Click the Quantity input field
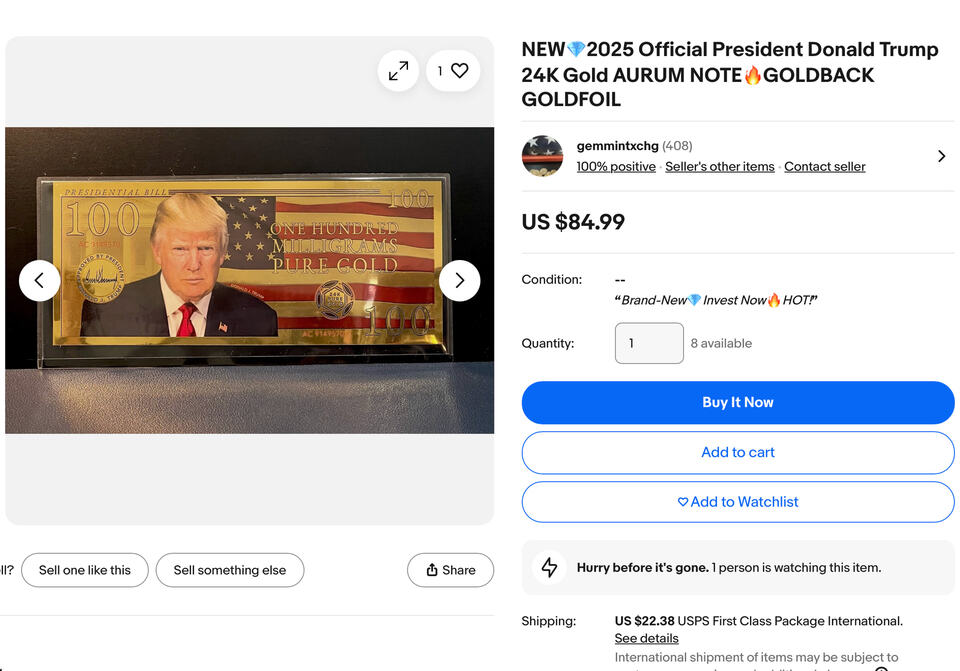The image size is (960, 671). point(649,343)
